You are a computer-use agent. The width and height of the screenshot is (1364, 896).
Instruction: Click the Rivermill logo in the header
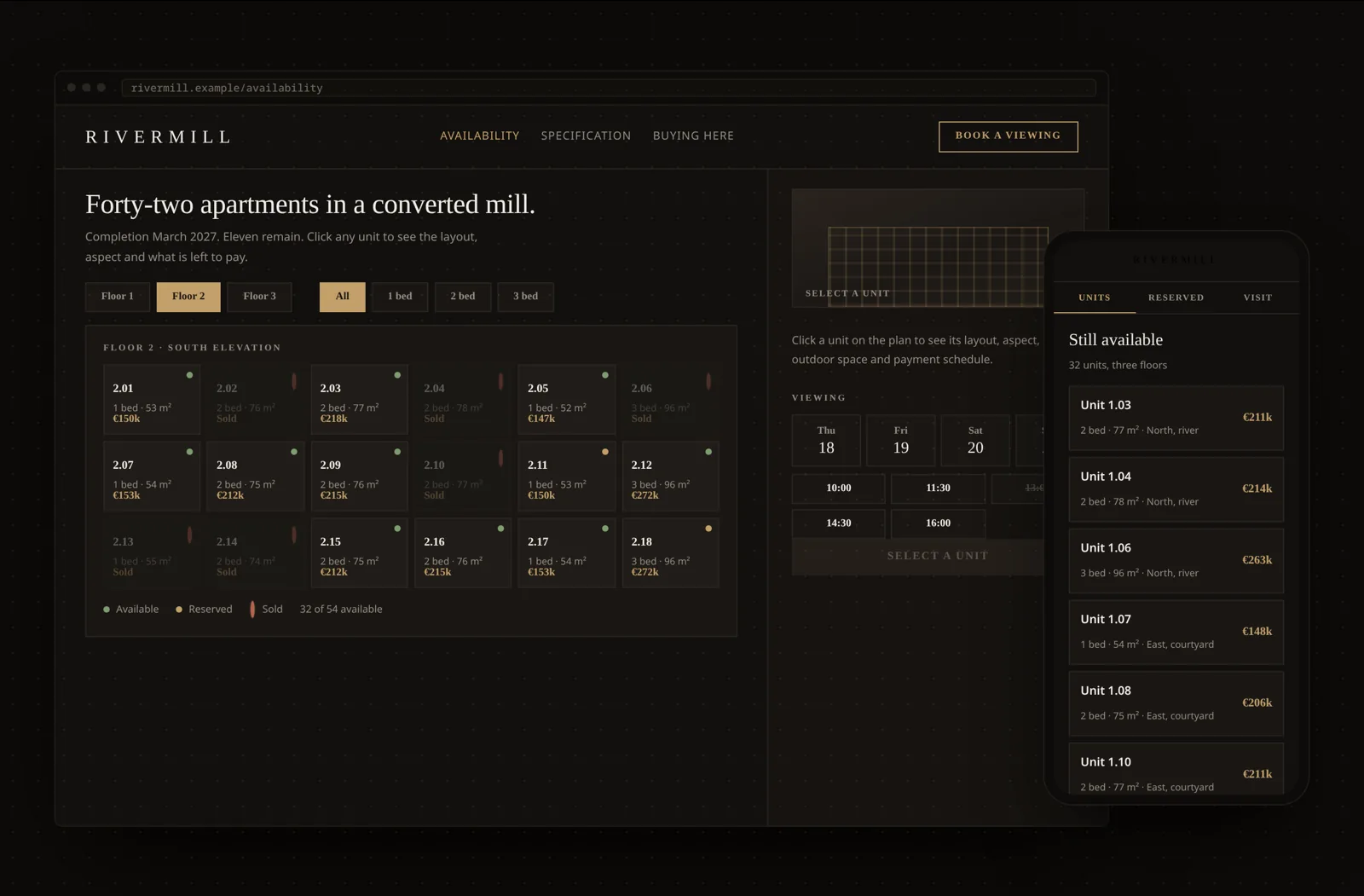click(159, 137)
